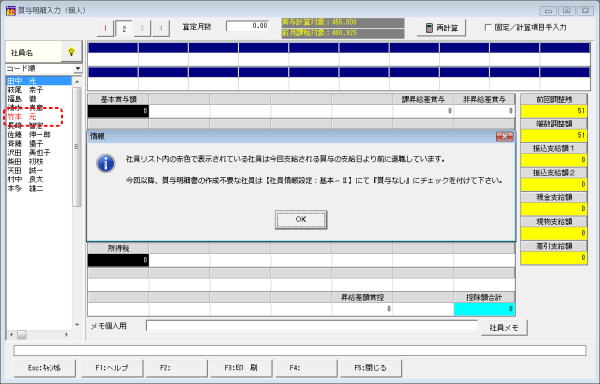Click the blue information icon in dialog
This screenshot has height=384, width=600.
(106, 163)
